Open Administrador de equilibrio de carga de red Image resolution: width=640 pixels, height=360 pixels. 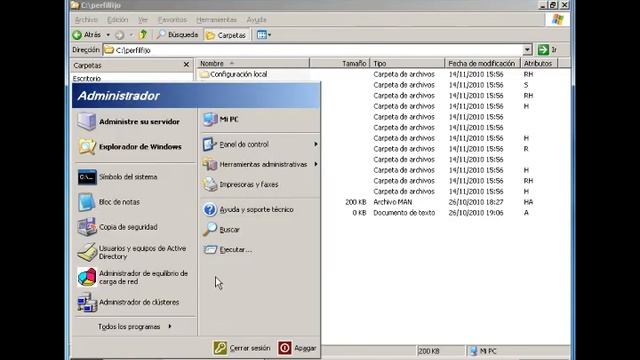(x=133, y=277)
